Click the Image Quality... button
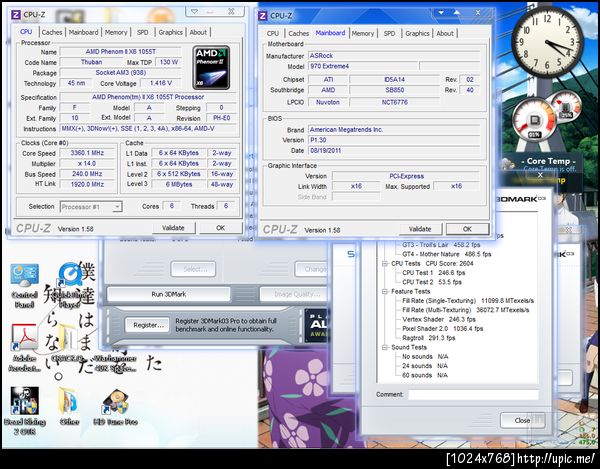The height and width of the screenshot is (469, 600). point(293,294)
